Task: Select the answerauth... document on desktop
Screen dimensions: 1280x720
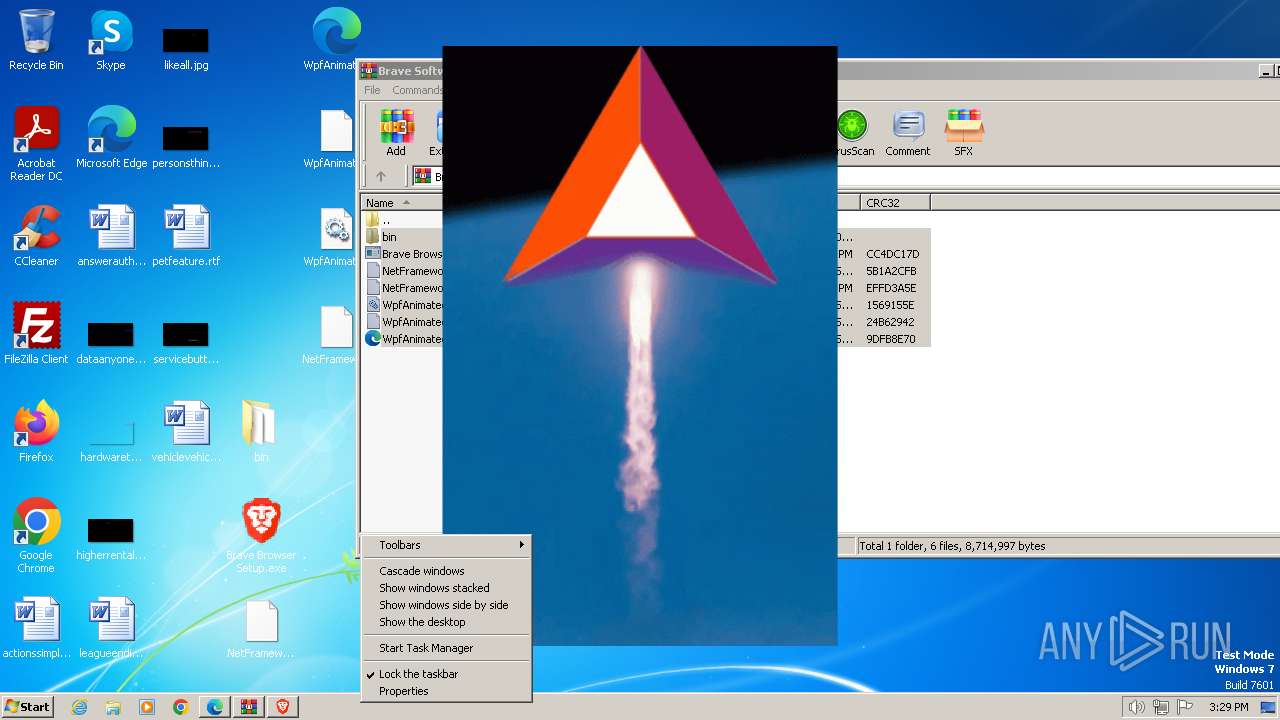Action: coord(111,236)
